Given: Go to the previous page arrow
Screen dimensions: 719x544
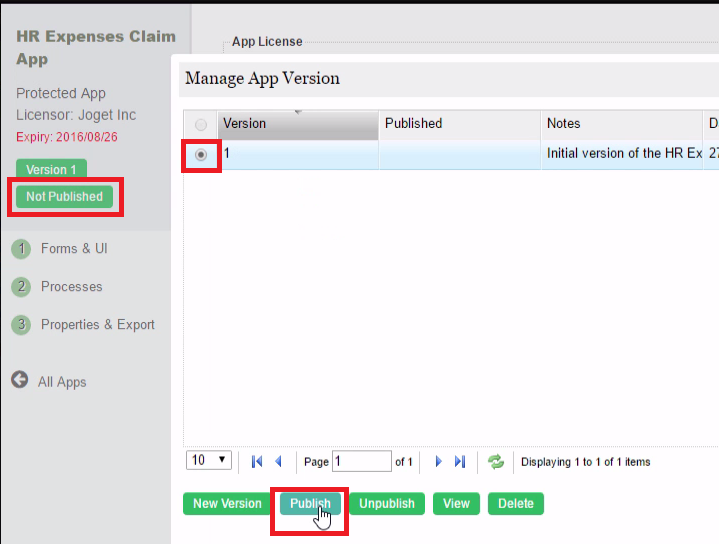Looking at the screenshot, I should click(278, 461).
